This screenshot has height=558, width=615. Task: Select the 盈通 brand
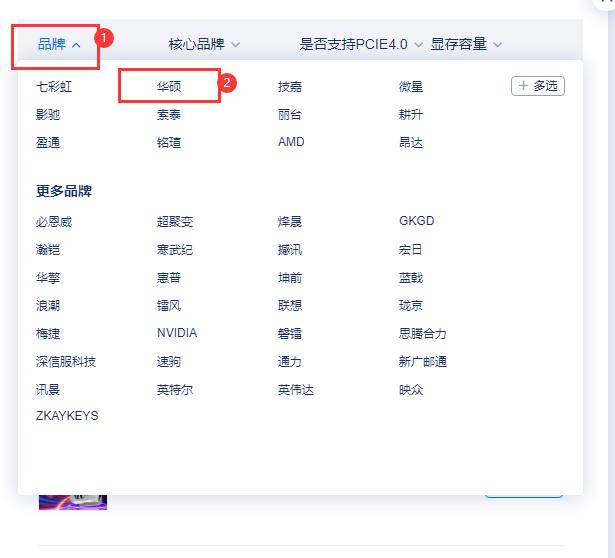pyautogui.click(x=48, y=143)
